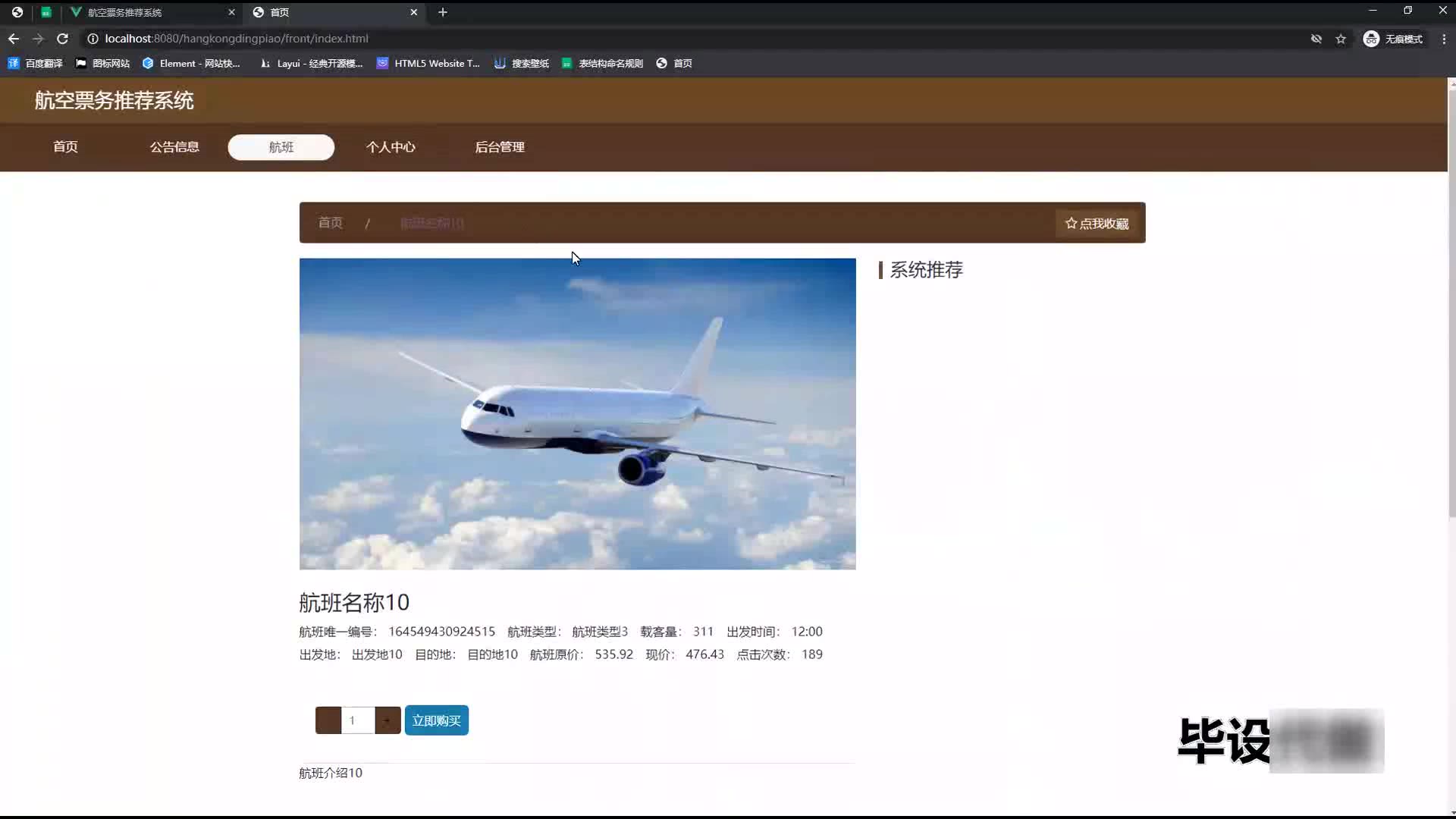Switch to the 航空票务推荐系统 browser tab

point(152,12)
